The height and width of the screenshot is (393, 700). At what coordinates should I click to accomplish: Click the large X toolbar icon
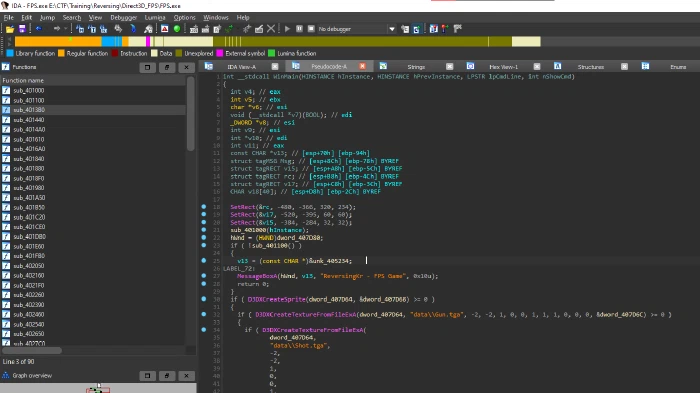(x=271, y=29)
